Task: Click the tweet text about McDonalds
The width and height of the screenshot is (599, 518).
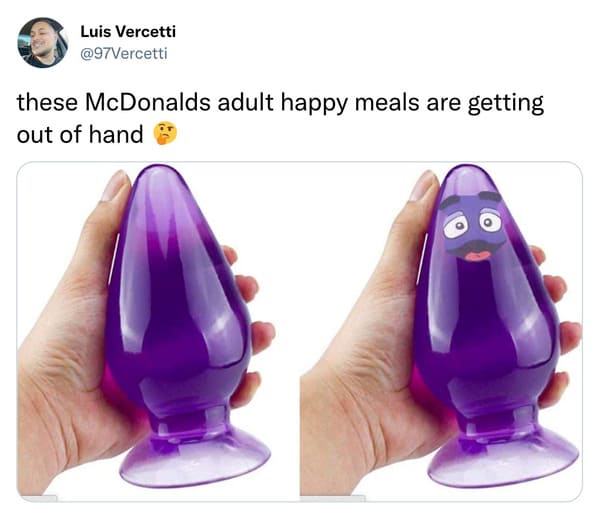Action: [x=280, y=118]
